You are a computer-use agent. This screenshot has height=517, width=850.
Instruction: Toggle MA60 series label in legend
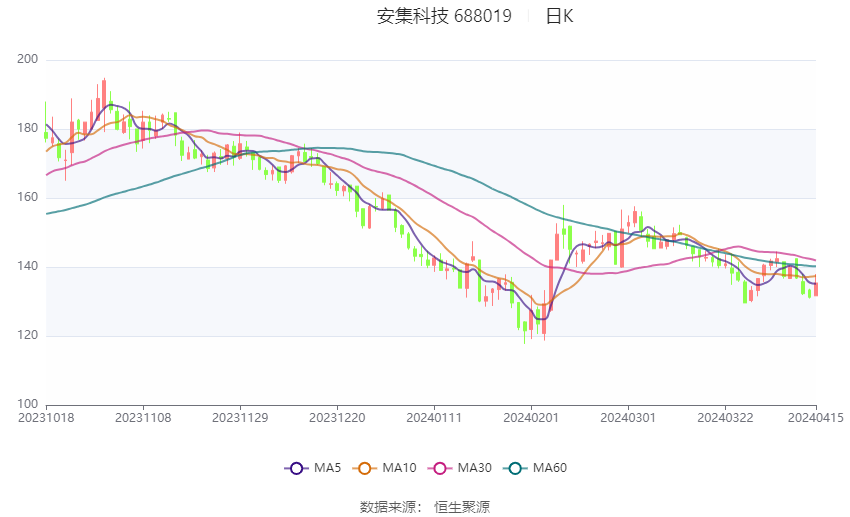coord(550,468)
